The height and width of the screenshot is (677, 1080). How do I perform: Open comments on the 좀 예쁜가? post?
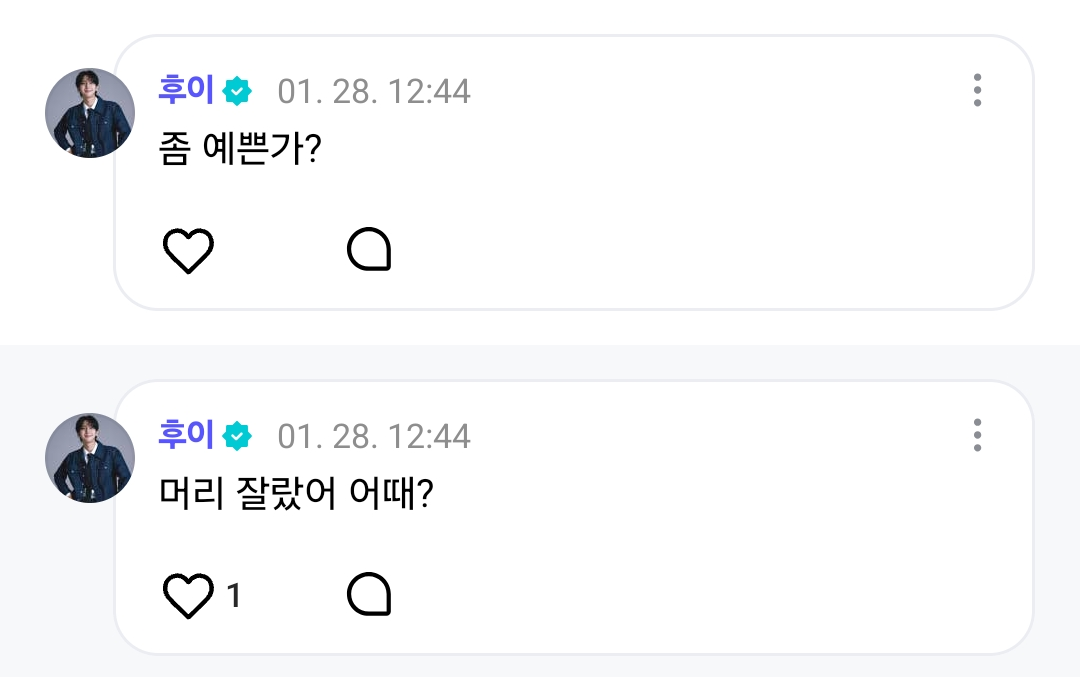pos(368,250)
